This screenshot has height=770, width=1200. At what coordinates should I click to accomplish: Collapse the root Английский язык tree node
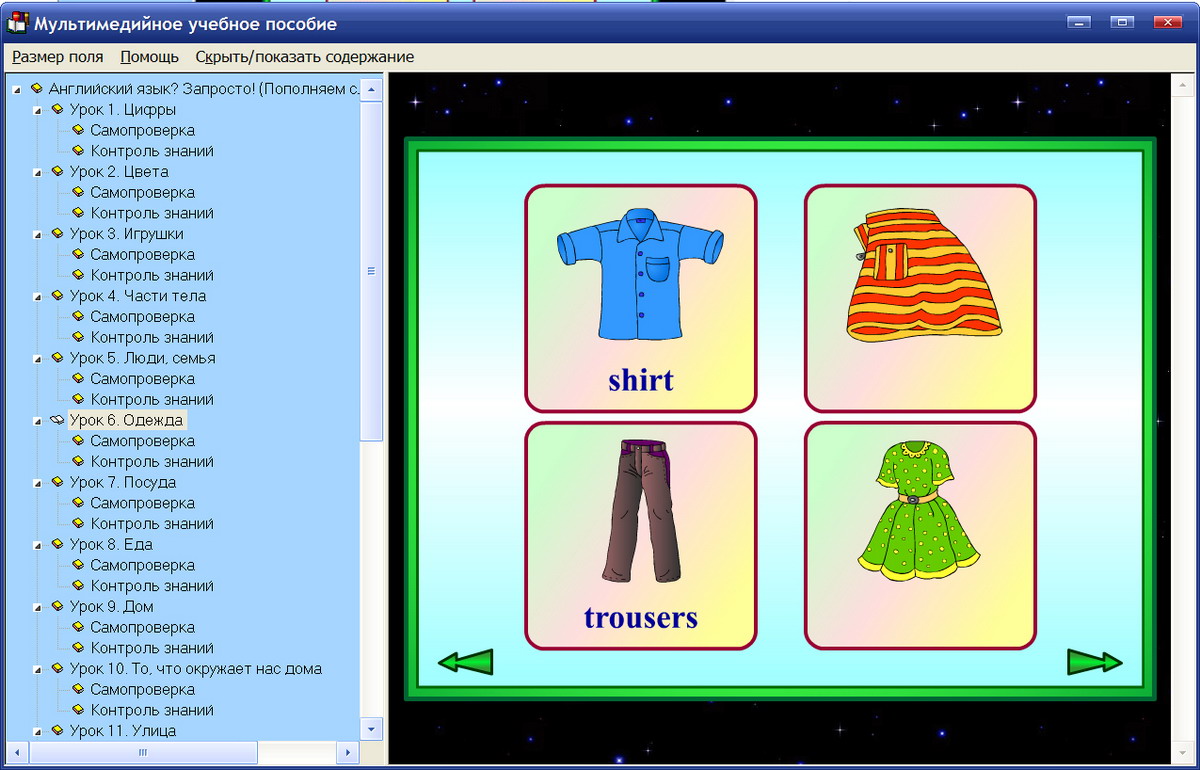(x=16, y=90)
